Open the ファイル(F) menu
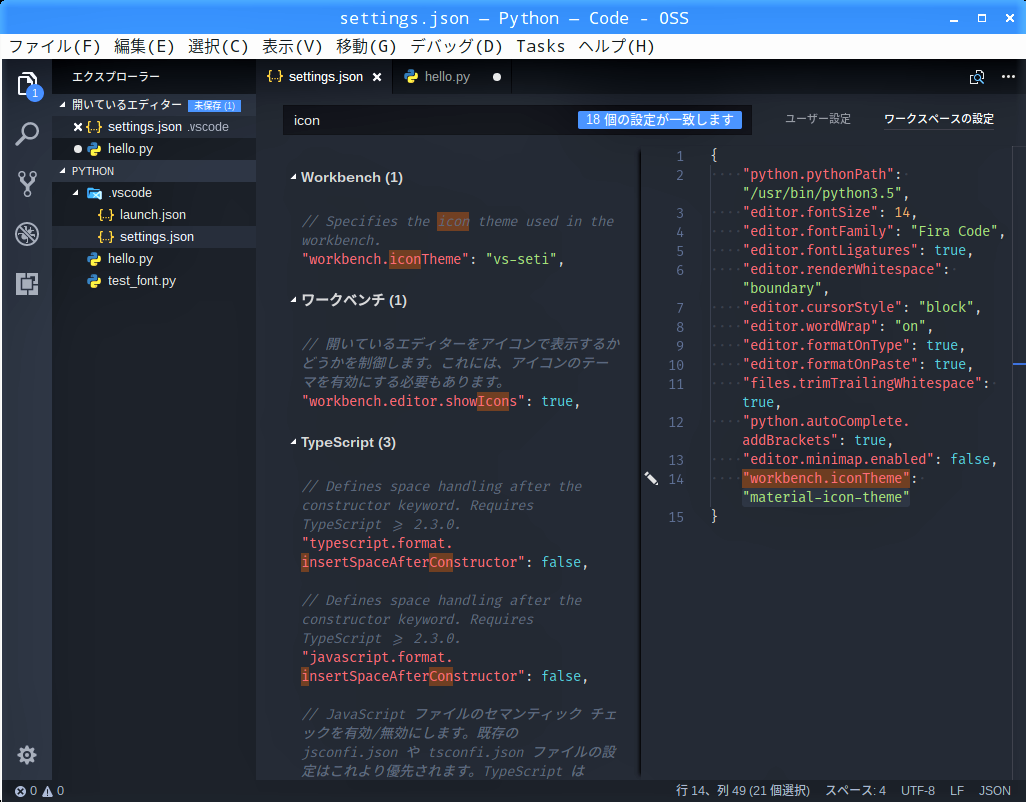 click(x=54, y=46)
